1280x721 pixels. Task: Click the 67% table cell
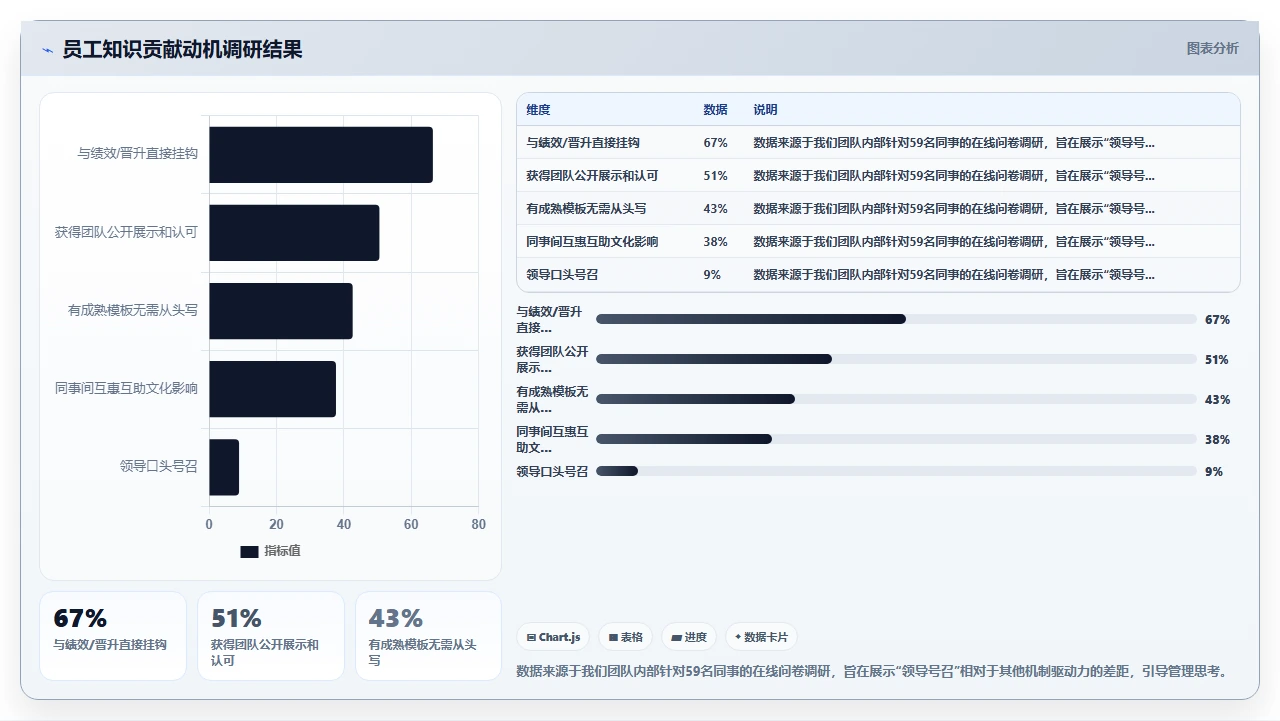[716, 143]
